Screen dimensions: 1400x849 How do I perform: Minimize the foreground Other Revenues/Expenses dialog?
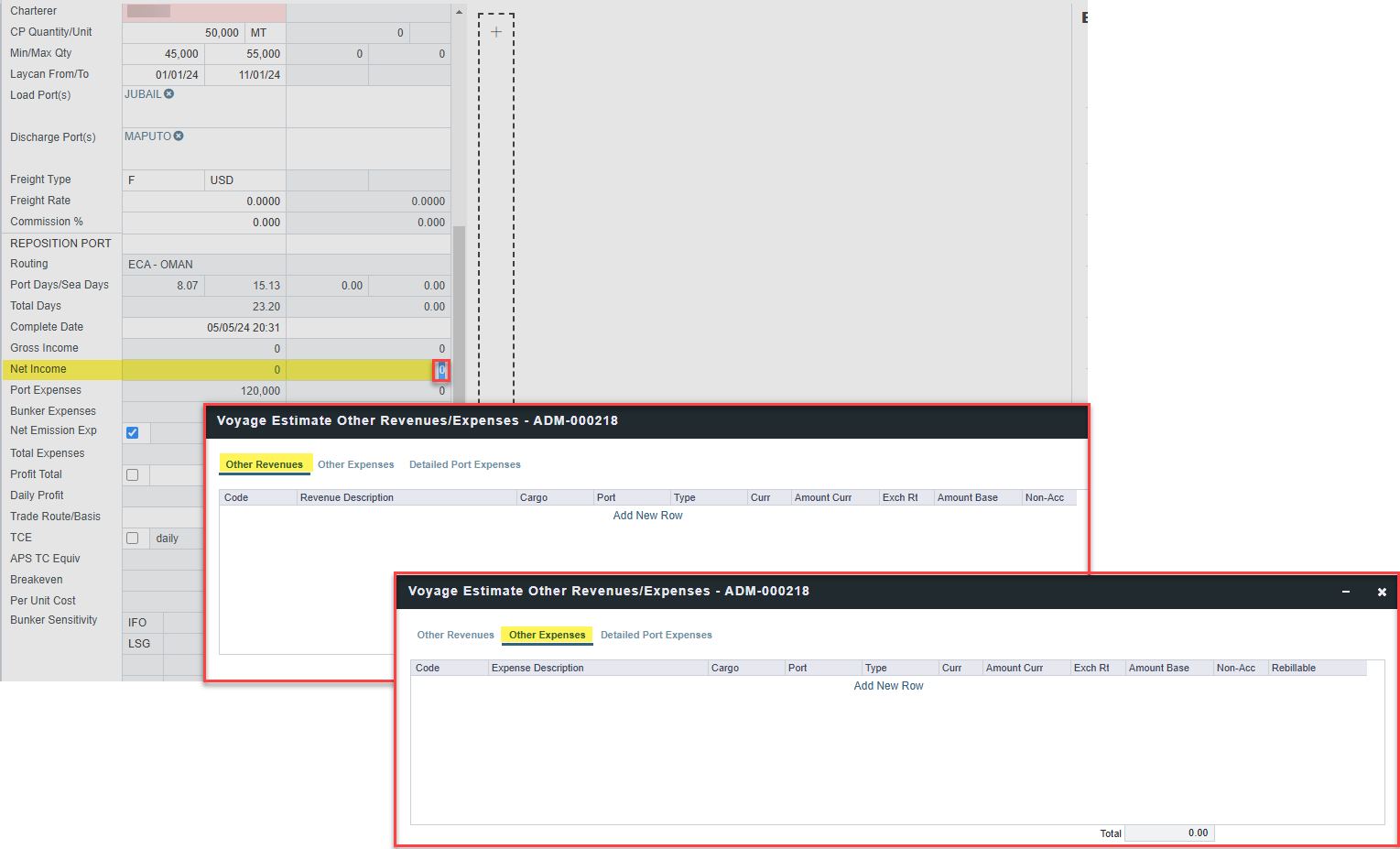1346,593
